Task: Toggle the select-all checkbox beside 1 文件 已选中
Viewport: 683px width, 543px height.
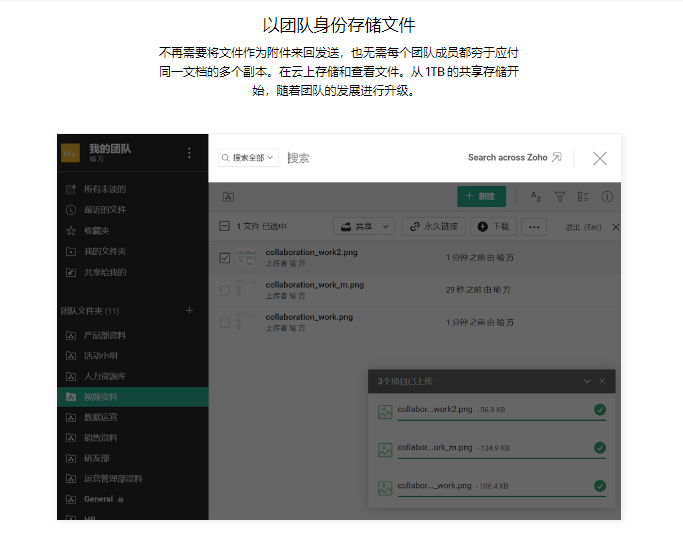Action: tap(224, 226)
